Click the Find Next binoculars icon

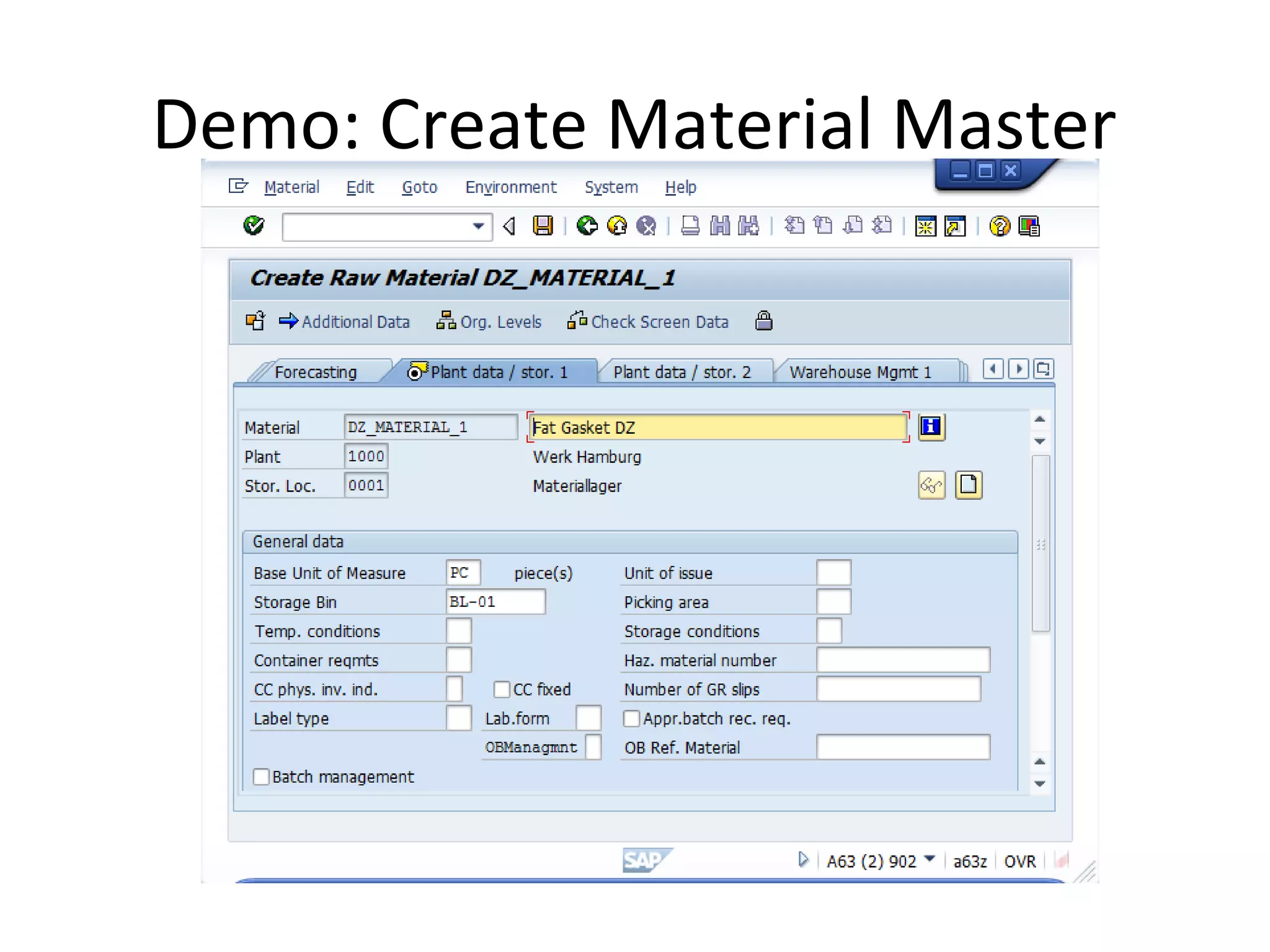coord(748,226)
